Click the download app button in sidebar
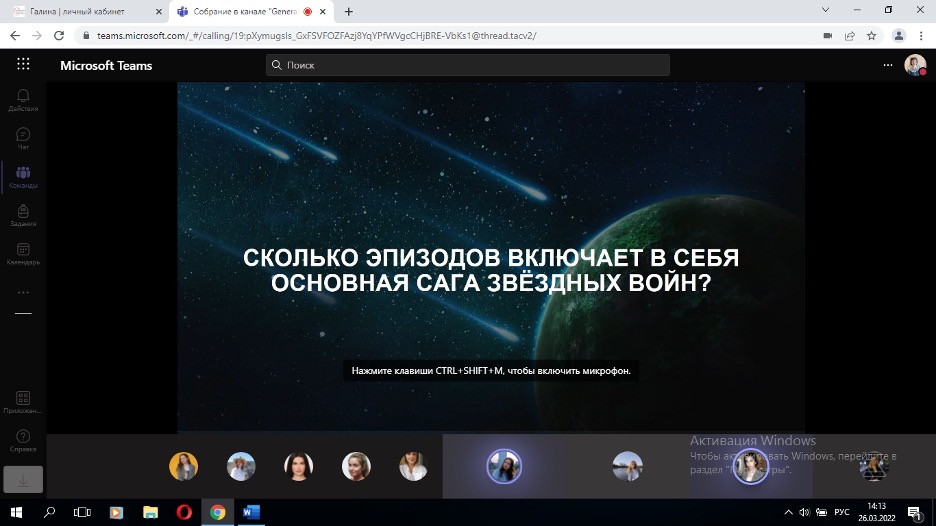This screenshot has height=526, width=936. (x=23, y=479)
